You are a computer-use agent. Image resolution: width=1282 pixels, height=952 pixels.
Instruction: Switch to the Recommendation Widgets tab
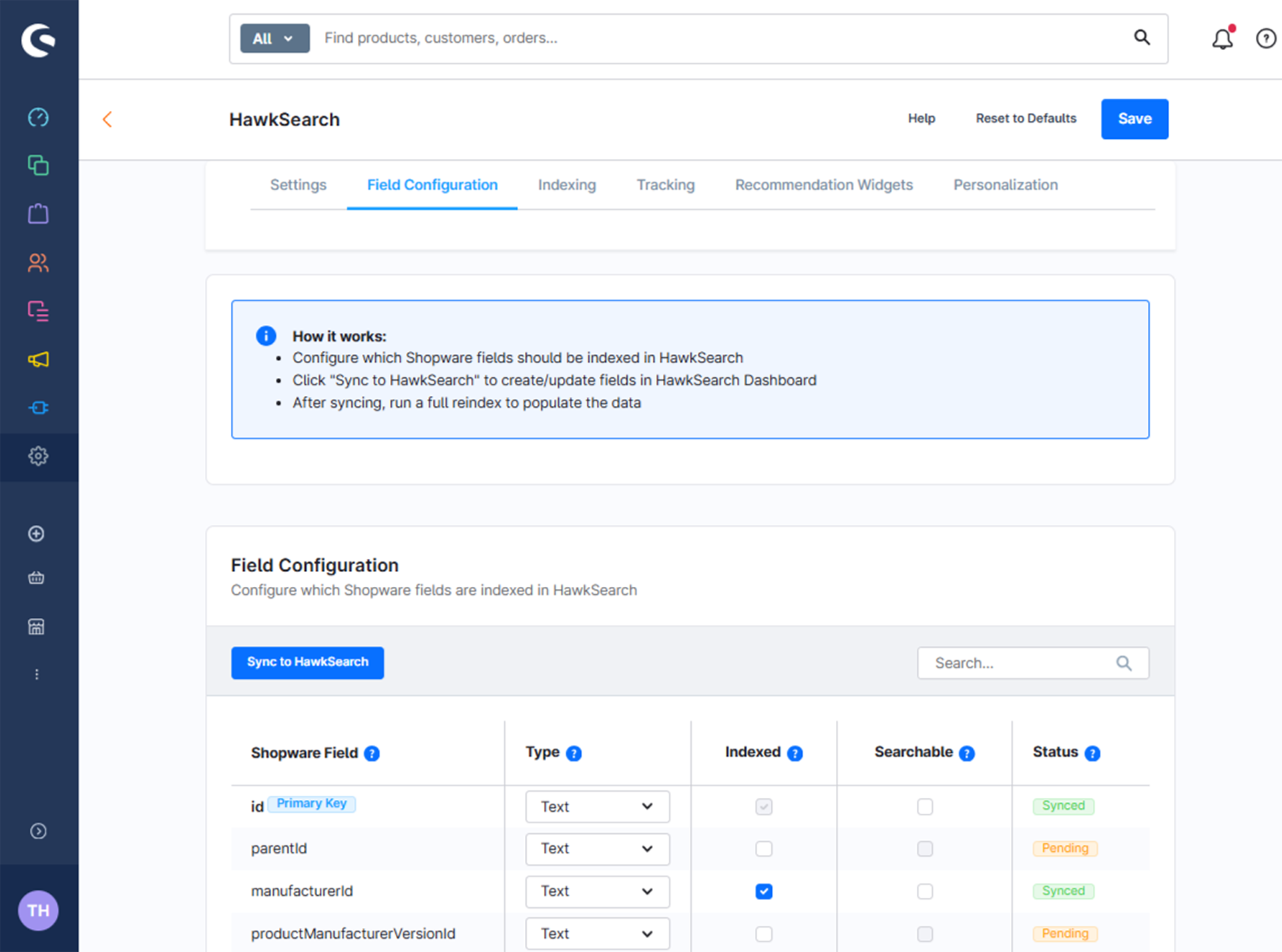pos(824,185)
